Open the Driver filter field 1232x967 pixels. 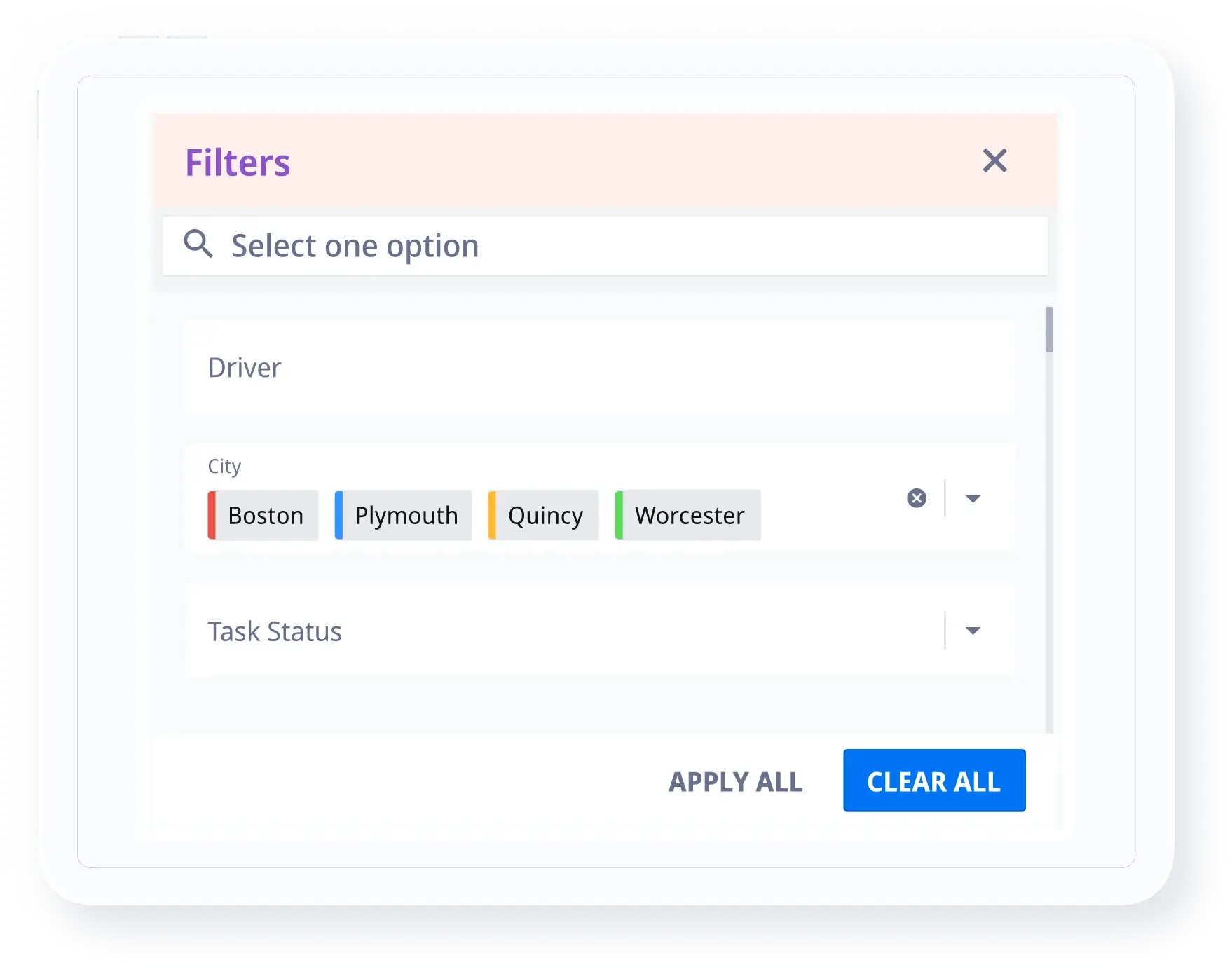(599, 368)
